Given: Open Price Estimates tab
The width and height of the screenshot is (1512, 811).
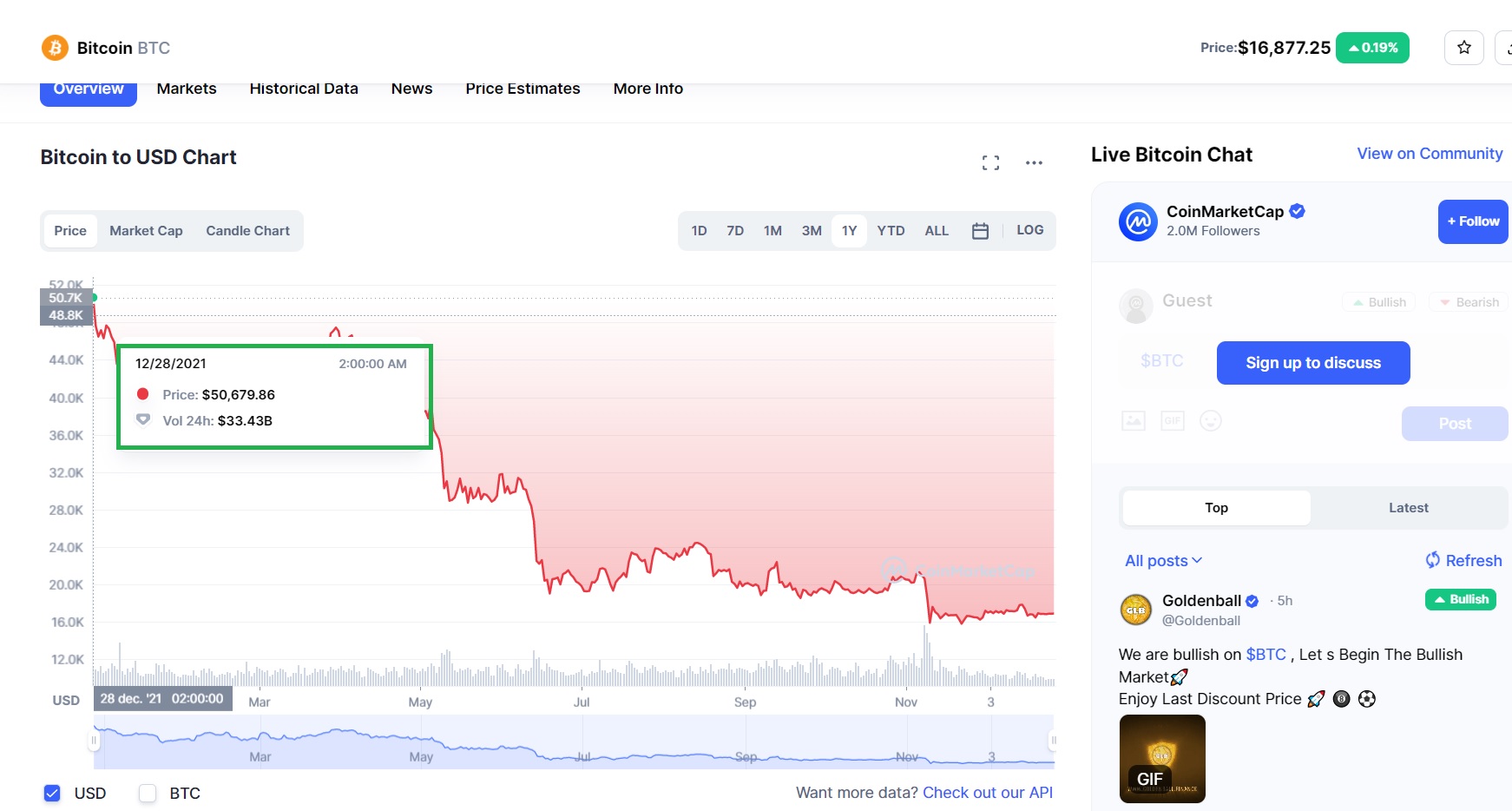Looking at the screenshot, I should [523, 89].
